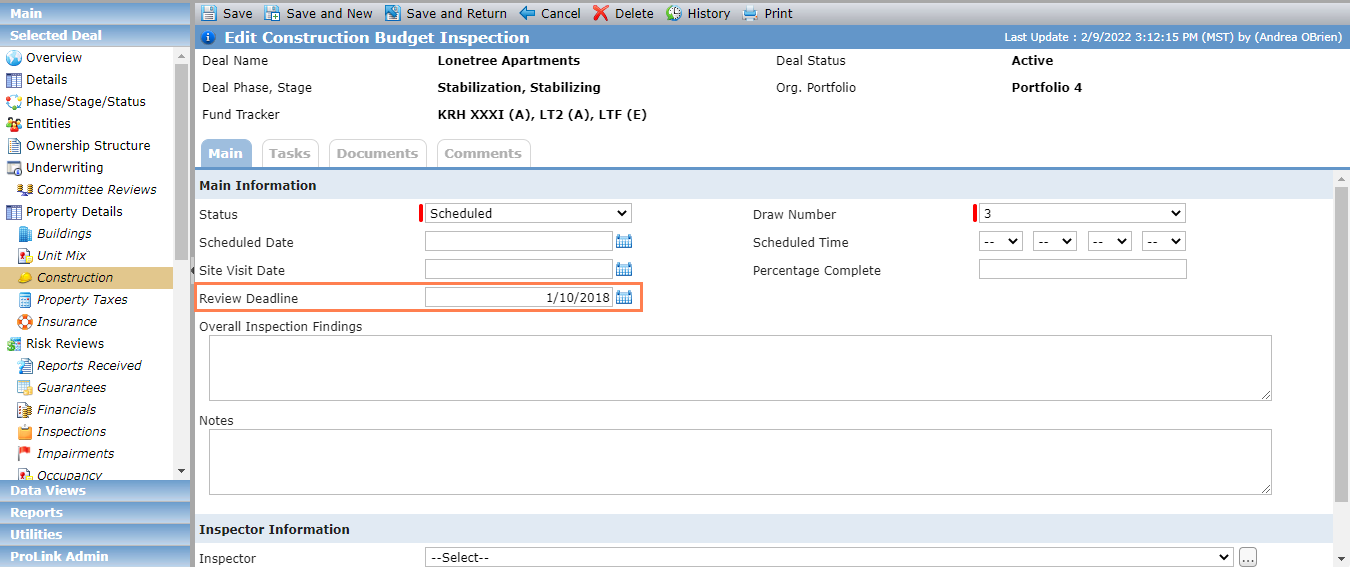This screenshot has height=567, width=1350.
Task: Click the blue info icon beside the title
Action: point(208,38)
